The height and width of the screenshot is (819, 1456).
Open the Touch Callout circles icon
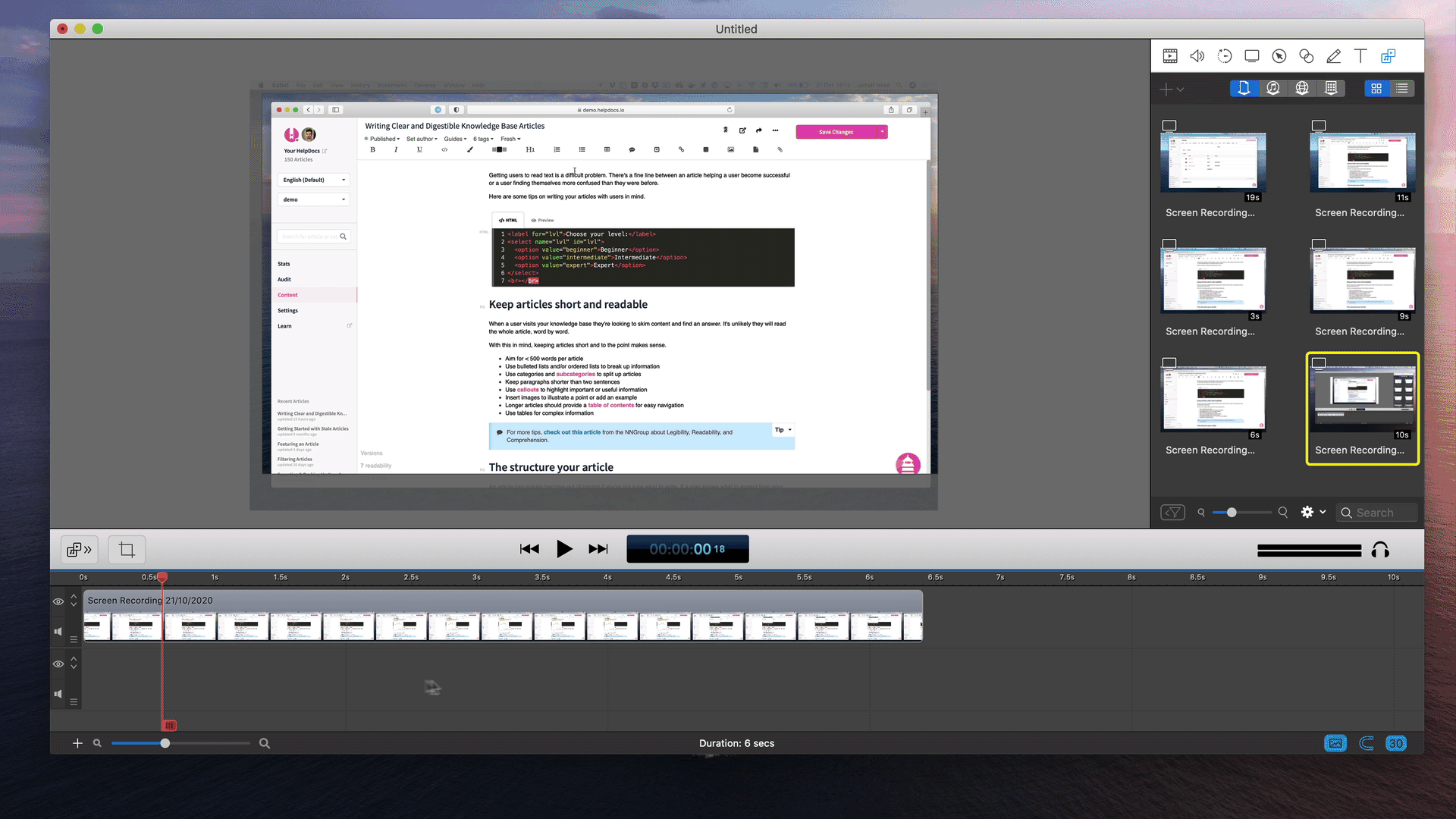pos(1307,56)
